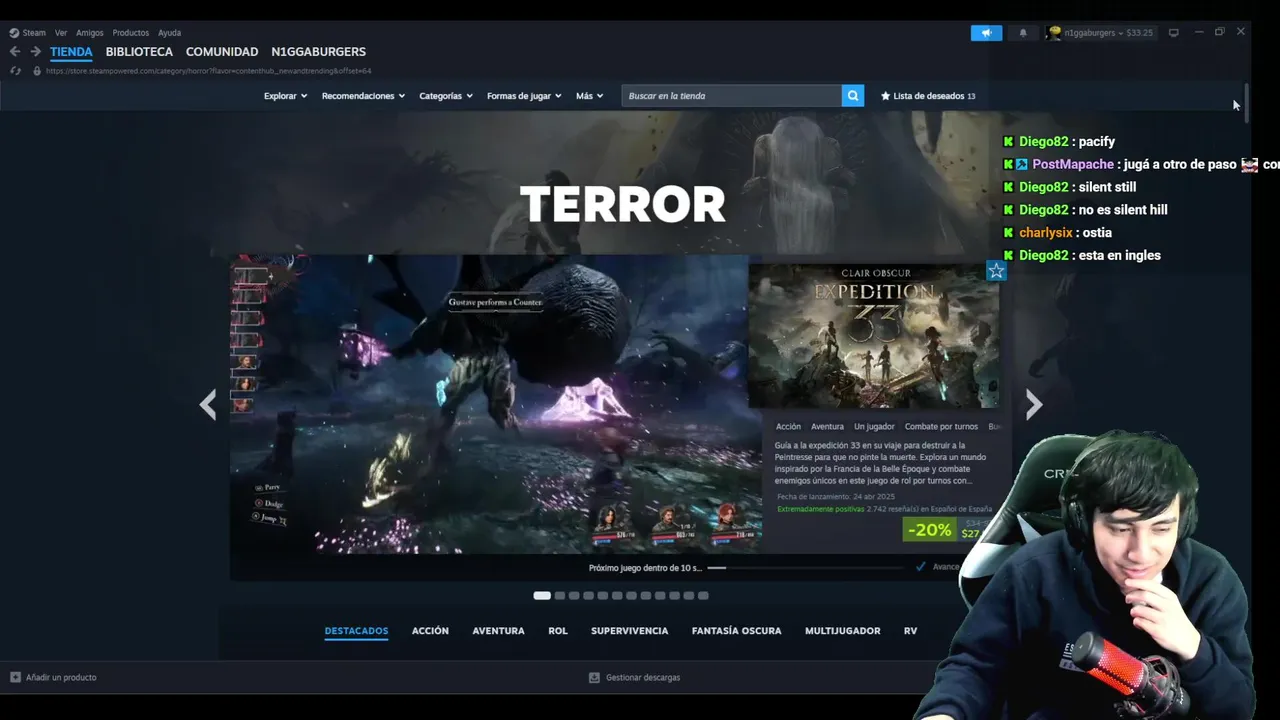Select the SUPERVIVENCIA tab

629,631
